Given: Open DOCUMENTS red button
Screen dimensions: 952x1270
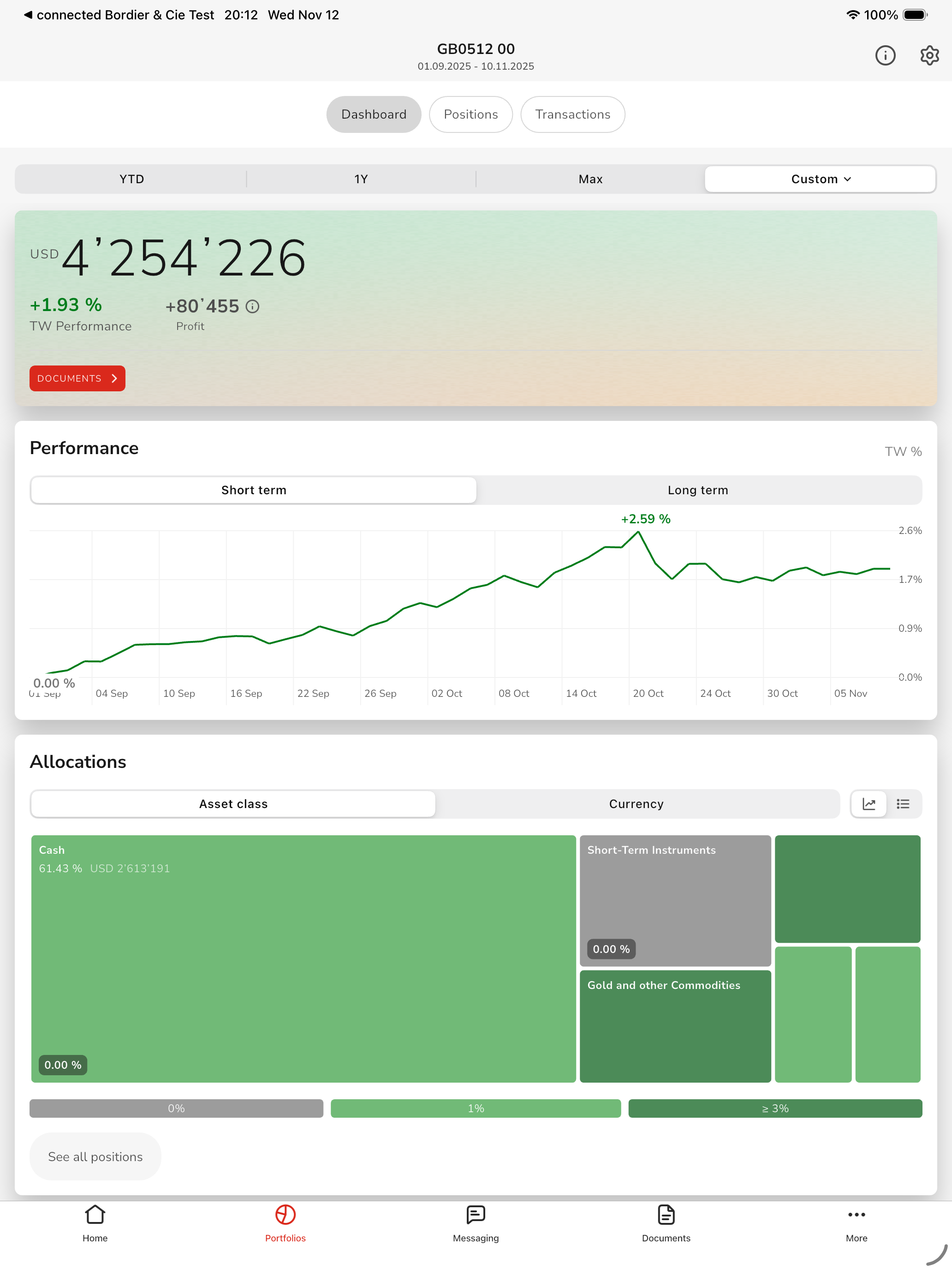Looking at the screenshot, I should (77, 378).
